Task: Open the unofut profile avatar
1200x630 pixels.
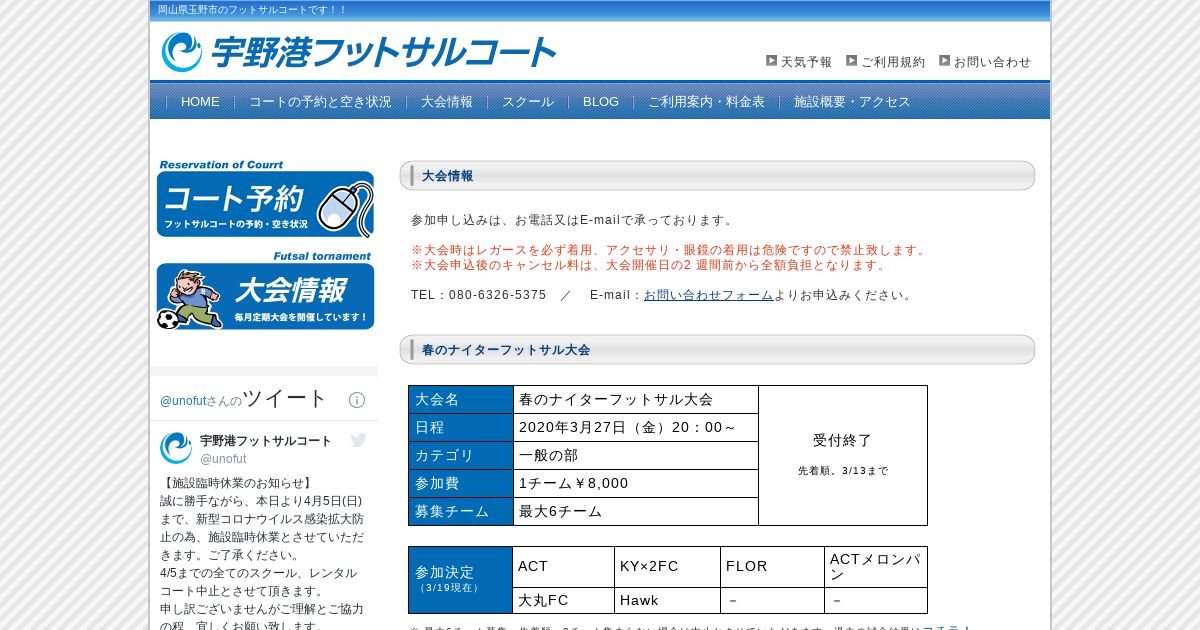Action: (176, 448)
